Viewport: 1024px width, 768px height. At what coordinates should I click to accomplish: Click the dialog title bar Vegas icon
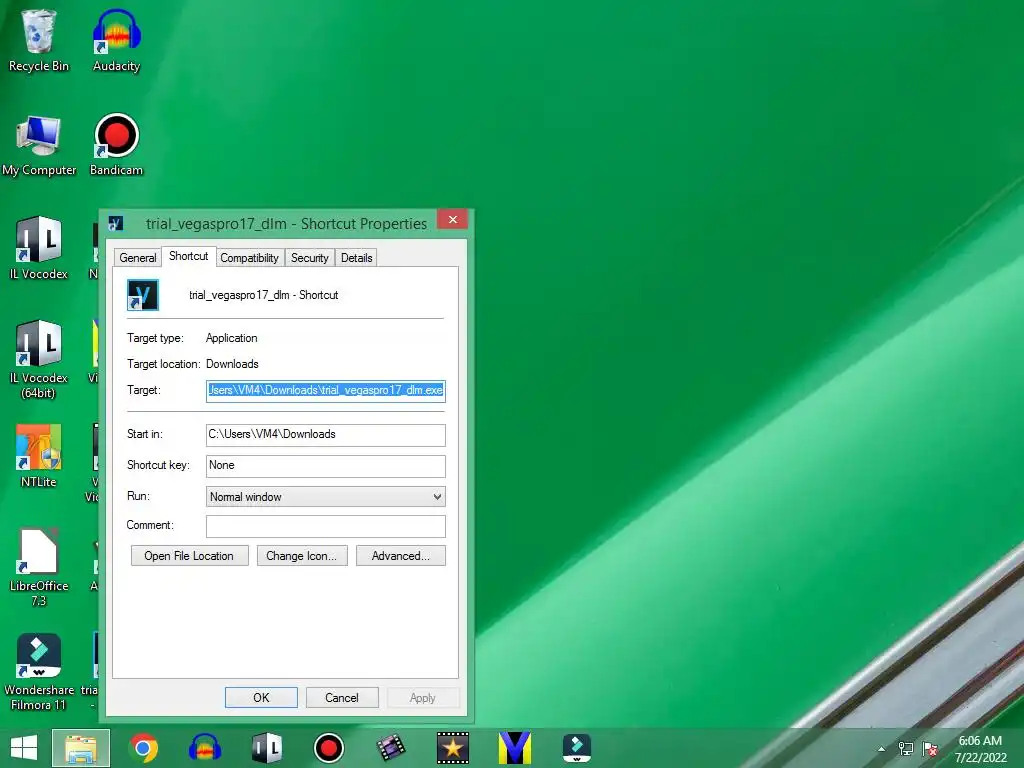(116, 223)
